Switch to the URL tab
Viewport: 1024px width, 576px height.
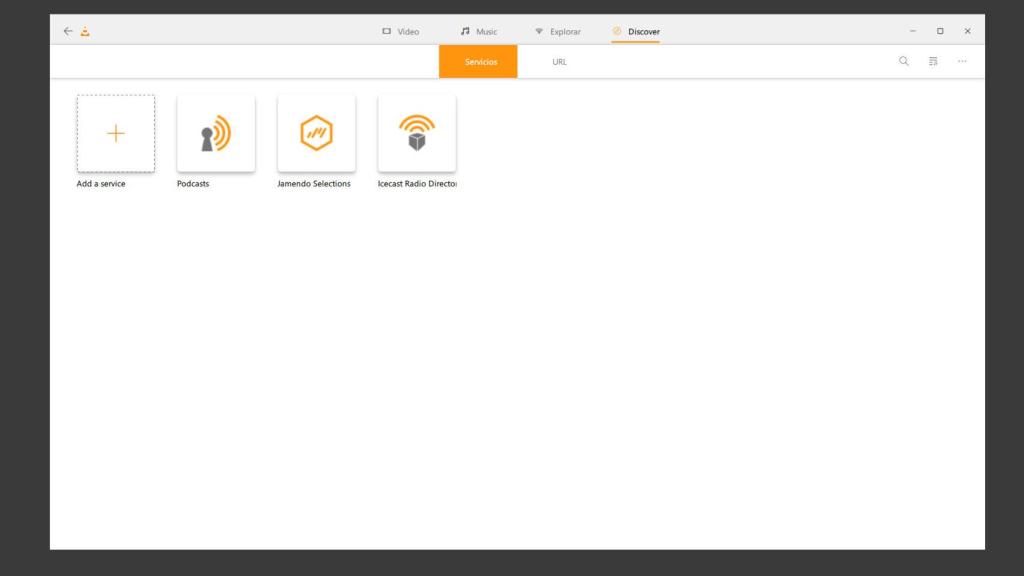tap(558, 61)
